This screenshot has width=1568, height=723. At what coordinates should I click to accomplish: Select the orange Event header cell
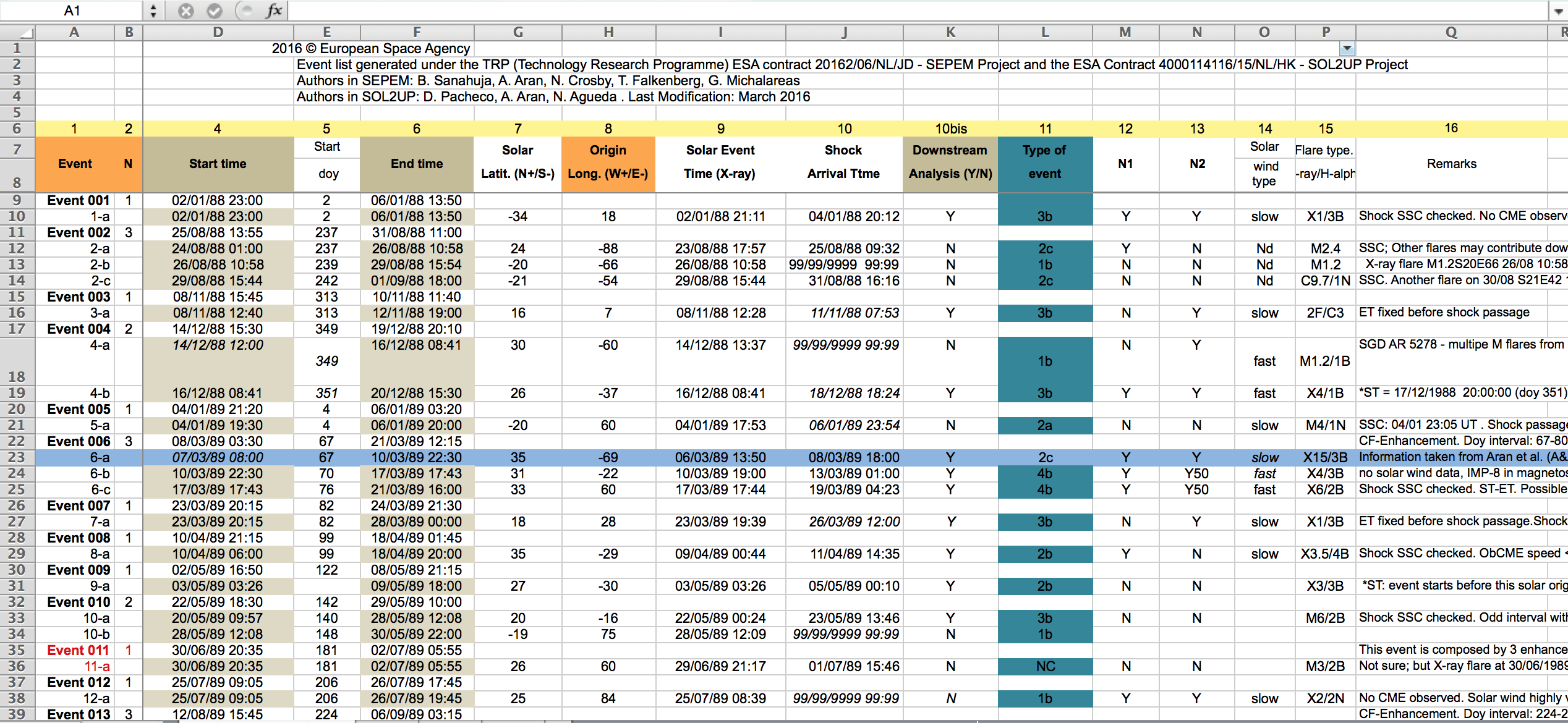(x=75, y=164)
